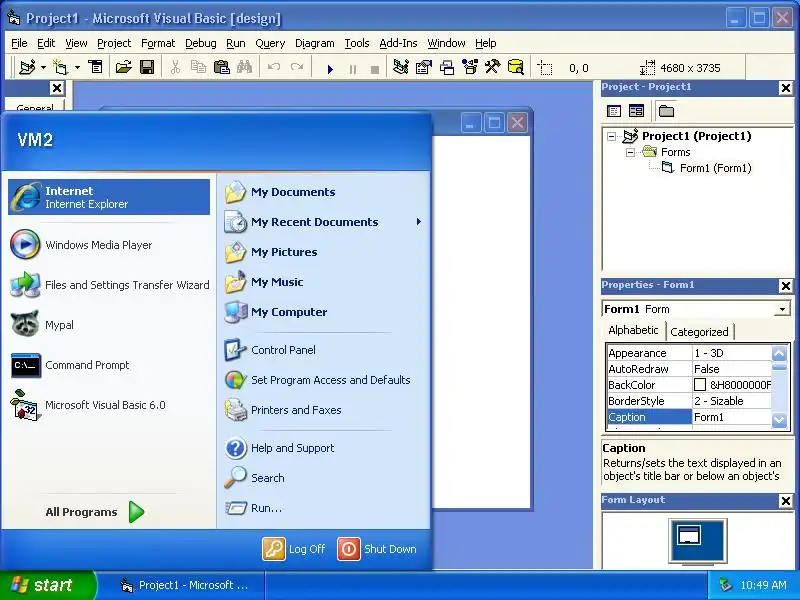
Task: Switch to the Categorized properties tab
Action: pyautogui.click(x=699, y=332)
